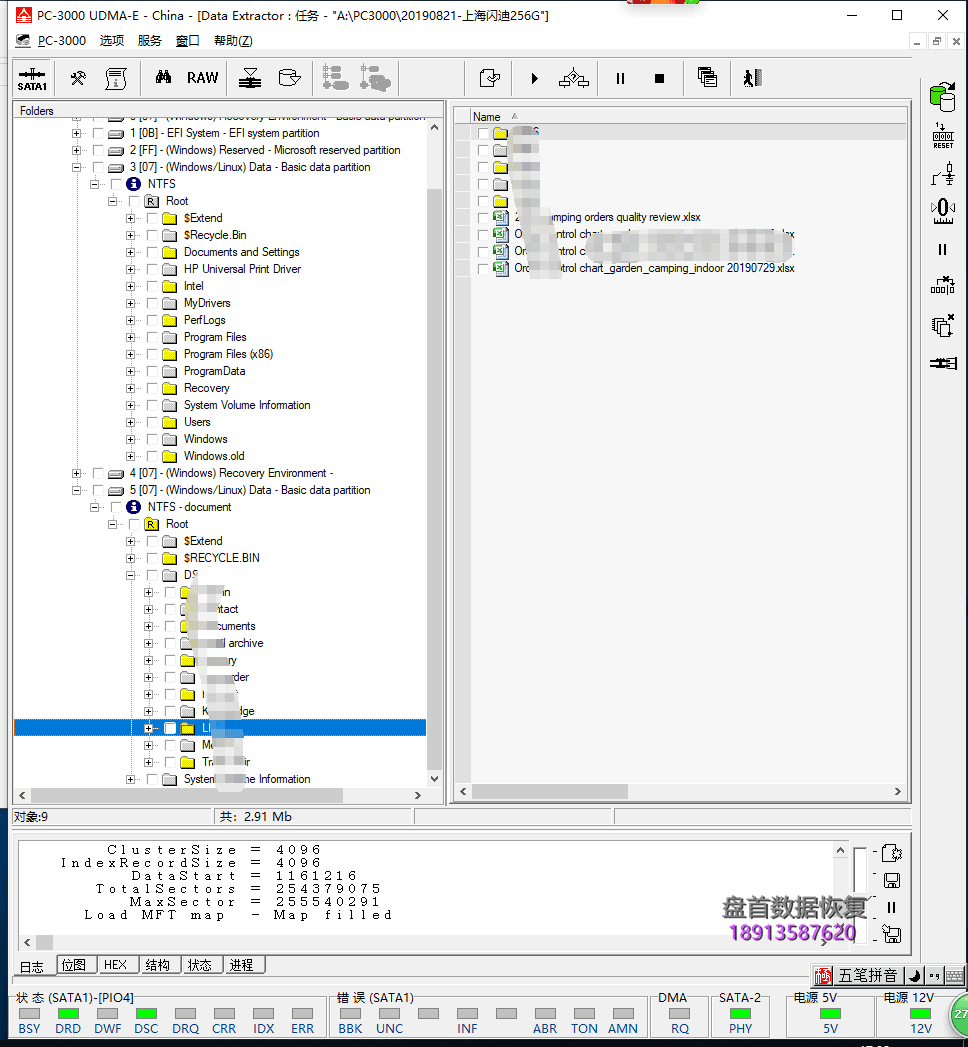The image size is (968, 1047).
Task: Click the disk map toolbar icon next to RAW
Action: [x=250, y=78]
